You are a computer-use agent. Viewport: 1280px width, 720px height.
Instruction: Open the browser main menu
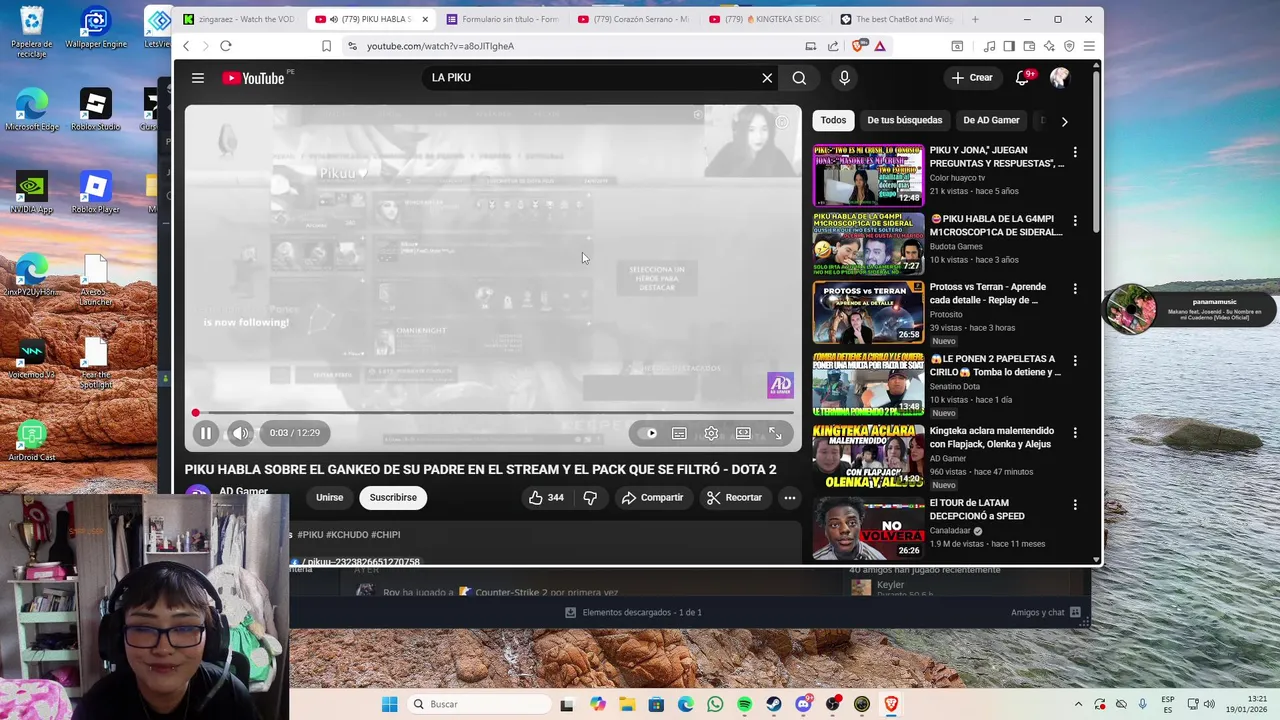(1089, 46)
